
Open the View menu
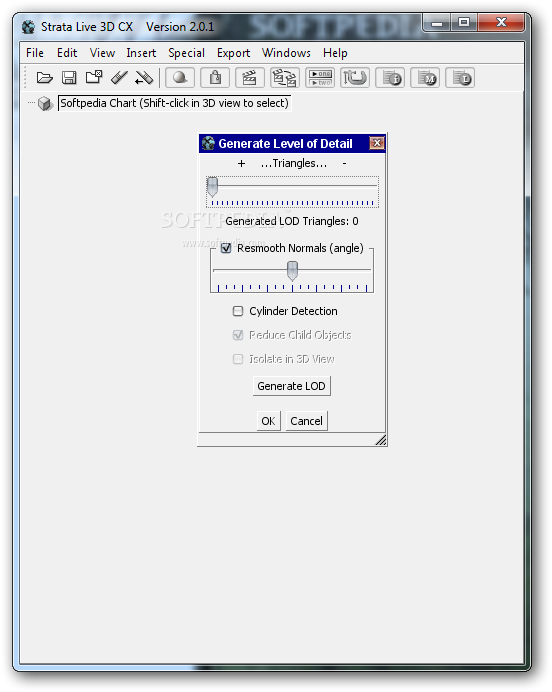coord(102,53)
